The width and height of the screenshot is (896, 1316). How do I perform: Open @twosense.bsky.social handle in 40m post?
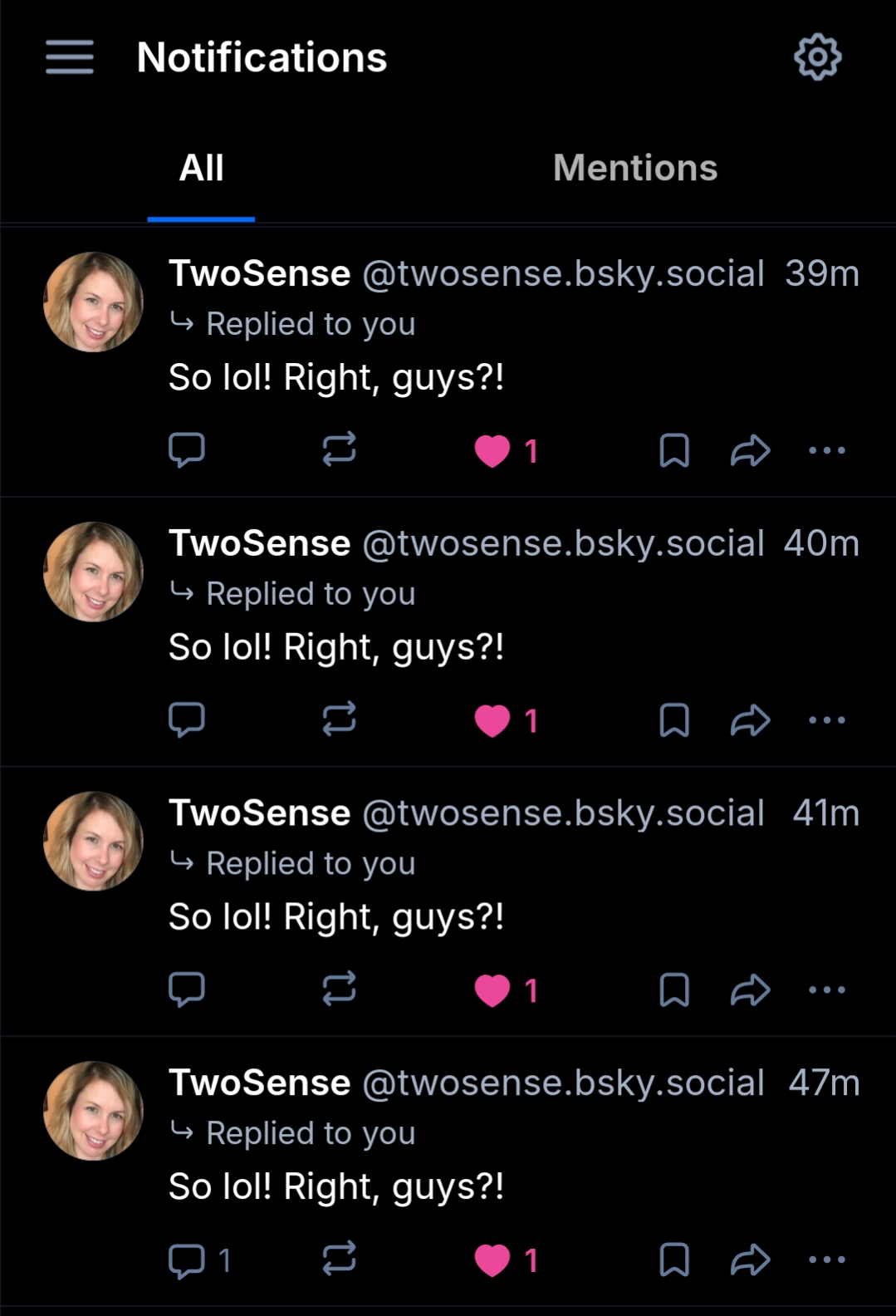click(x=563, y=543)
